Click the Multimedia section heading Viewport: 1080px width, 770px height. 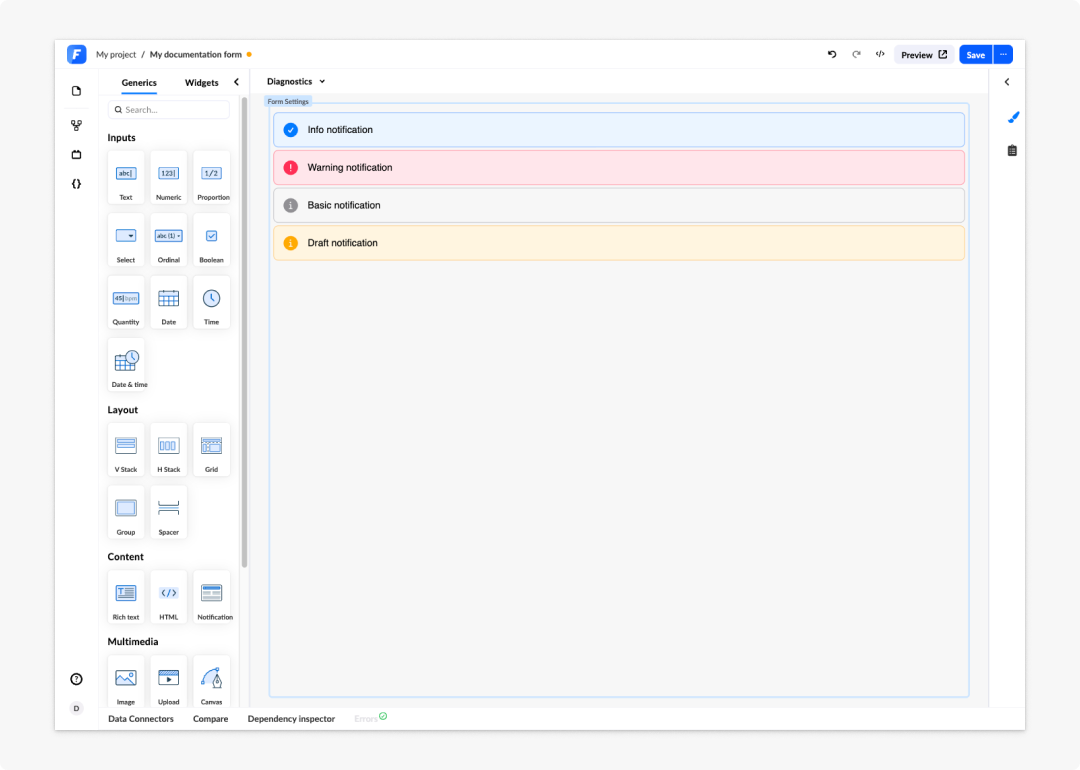(133, 641)
